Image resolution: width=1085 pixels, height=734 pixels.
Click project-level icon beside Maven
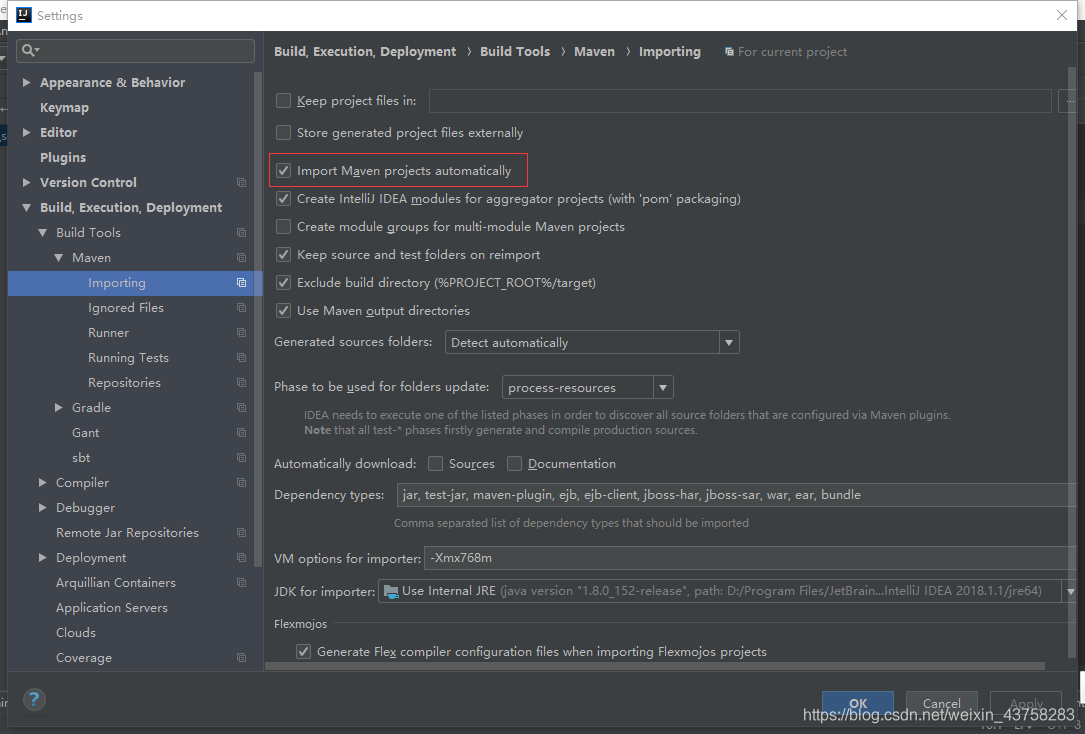[x=241, y=257]
